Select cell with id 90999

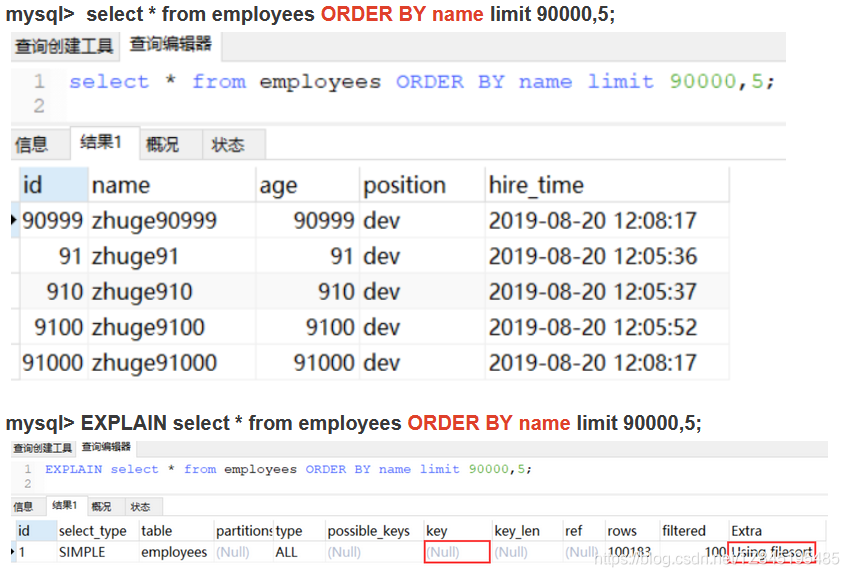coord(54,221)
